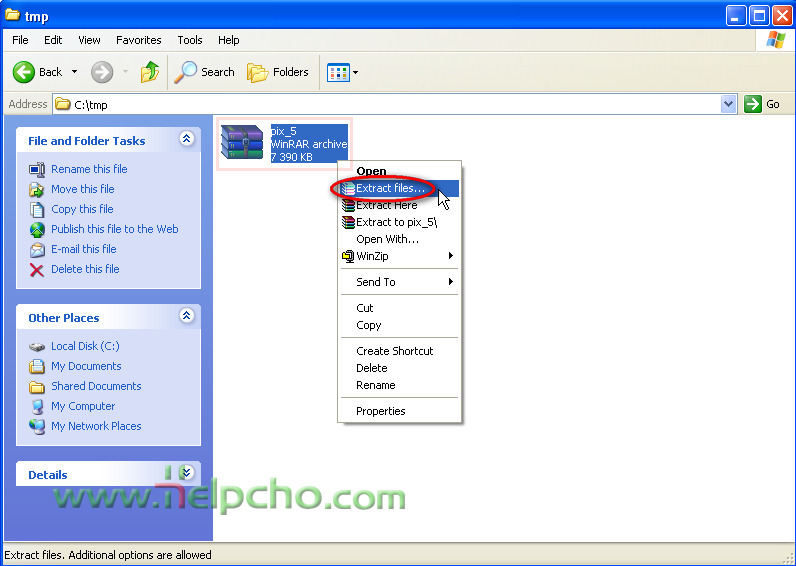Click the Shared Documents folder icon
Image resolution: width=796 pixels, height=566 pixels.
[37, 387]
